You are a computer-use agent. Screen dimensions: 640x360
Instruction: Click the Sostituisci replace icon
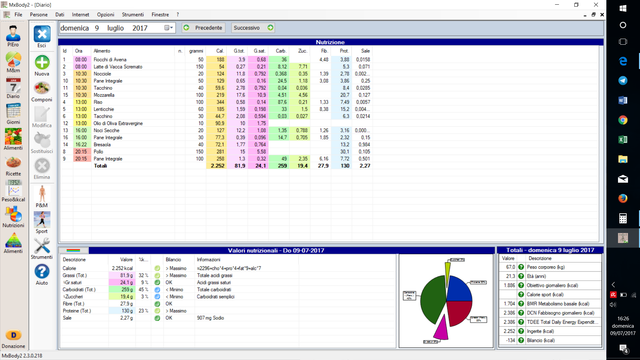(42, 140)
